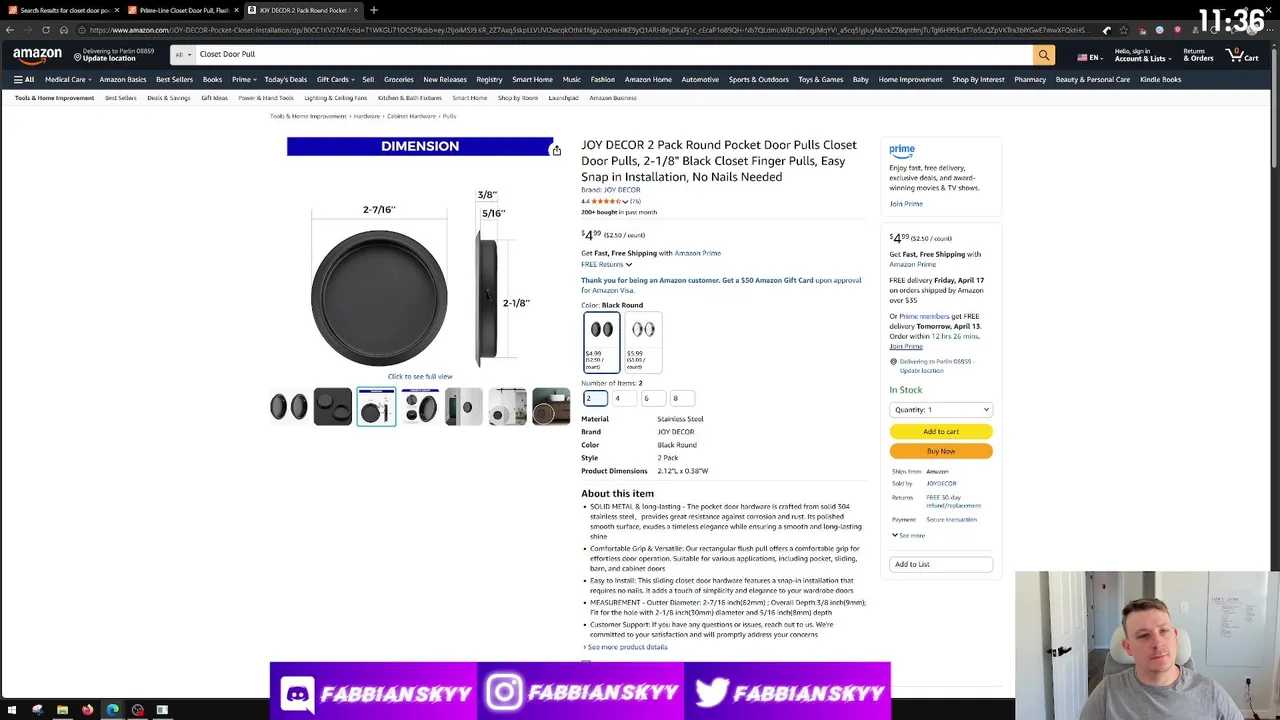Choose Black Round color swatch
1280x720 pixels.
[x=602, y=342]
